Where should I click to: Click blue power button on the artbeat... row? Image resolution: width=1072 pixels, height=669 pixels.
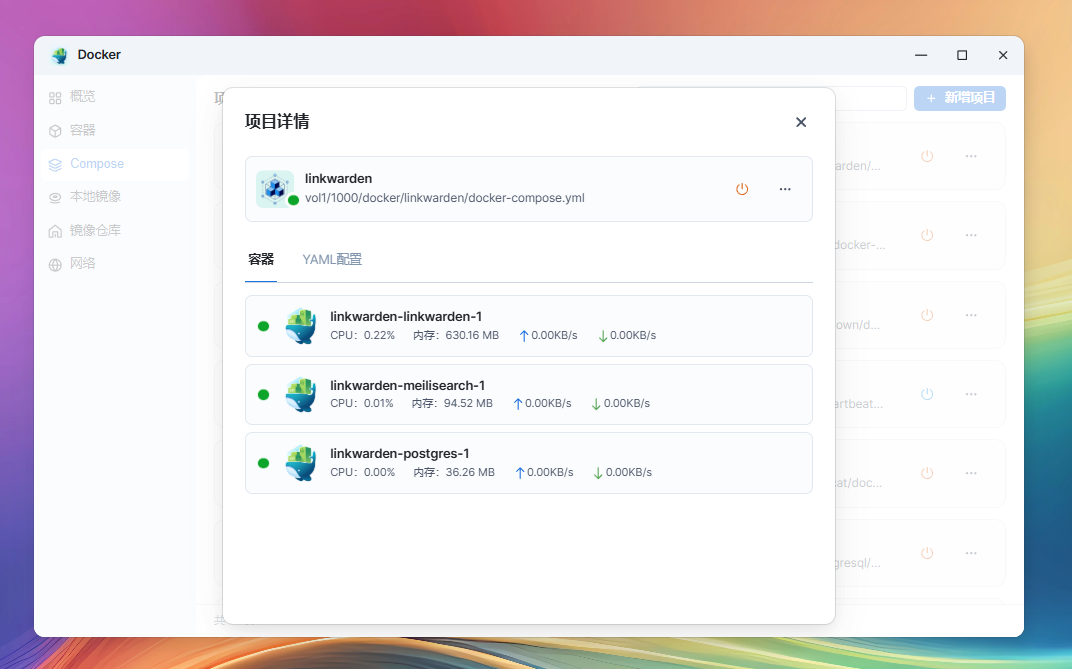927,394
